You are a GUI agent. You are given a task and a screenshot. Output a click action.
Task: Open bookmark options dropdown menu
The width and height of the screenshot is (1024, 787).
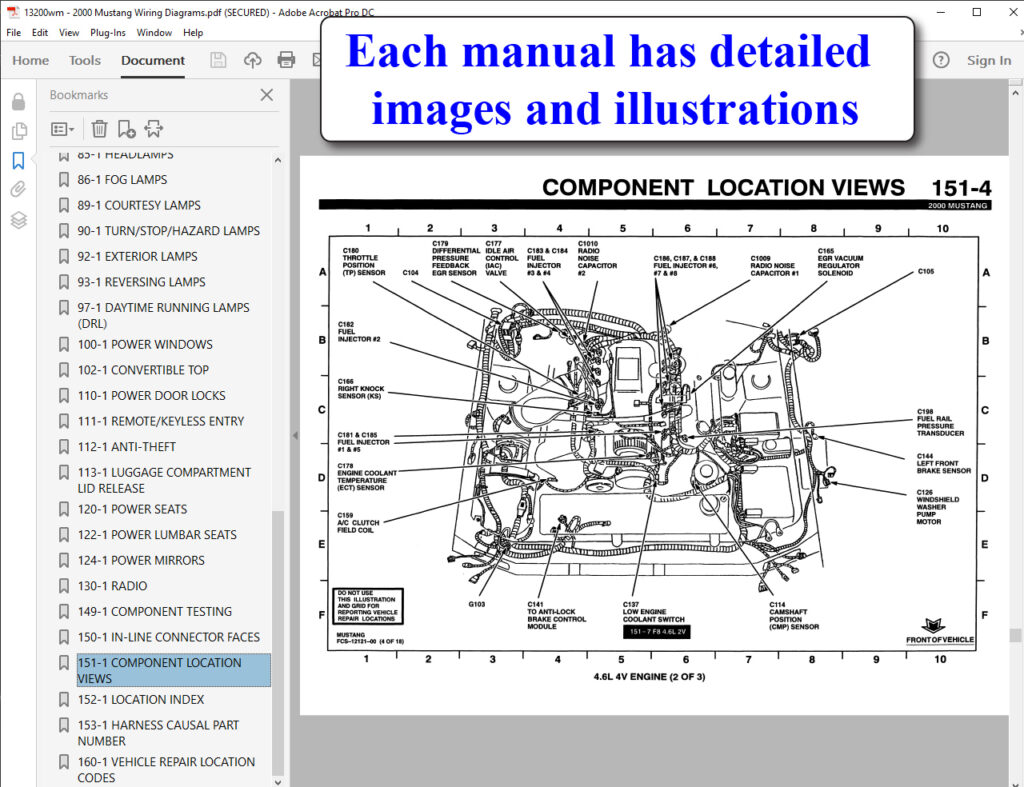(61, 128)
